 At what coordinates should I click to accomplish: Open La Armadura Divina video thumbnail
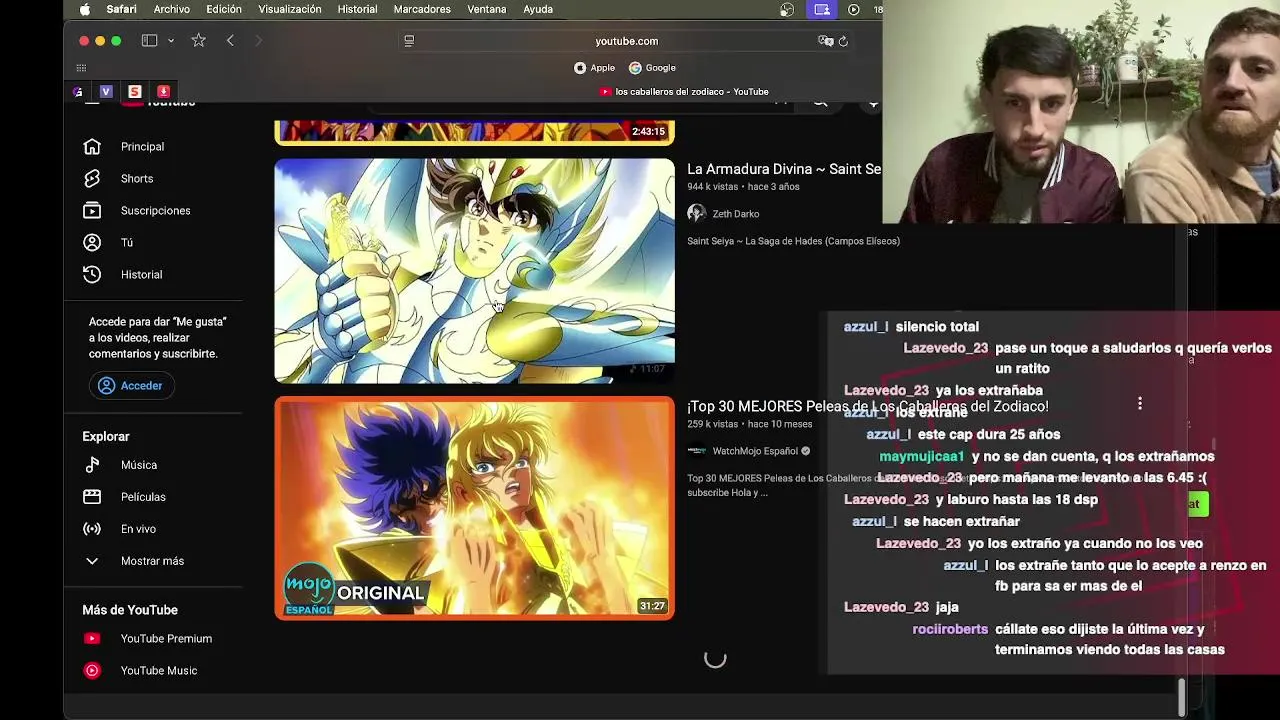474,271
